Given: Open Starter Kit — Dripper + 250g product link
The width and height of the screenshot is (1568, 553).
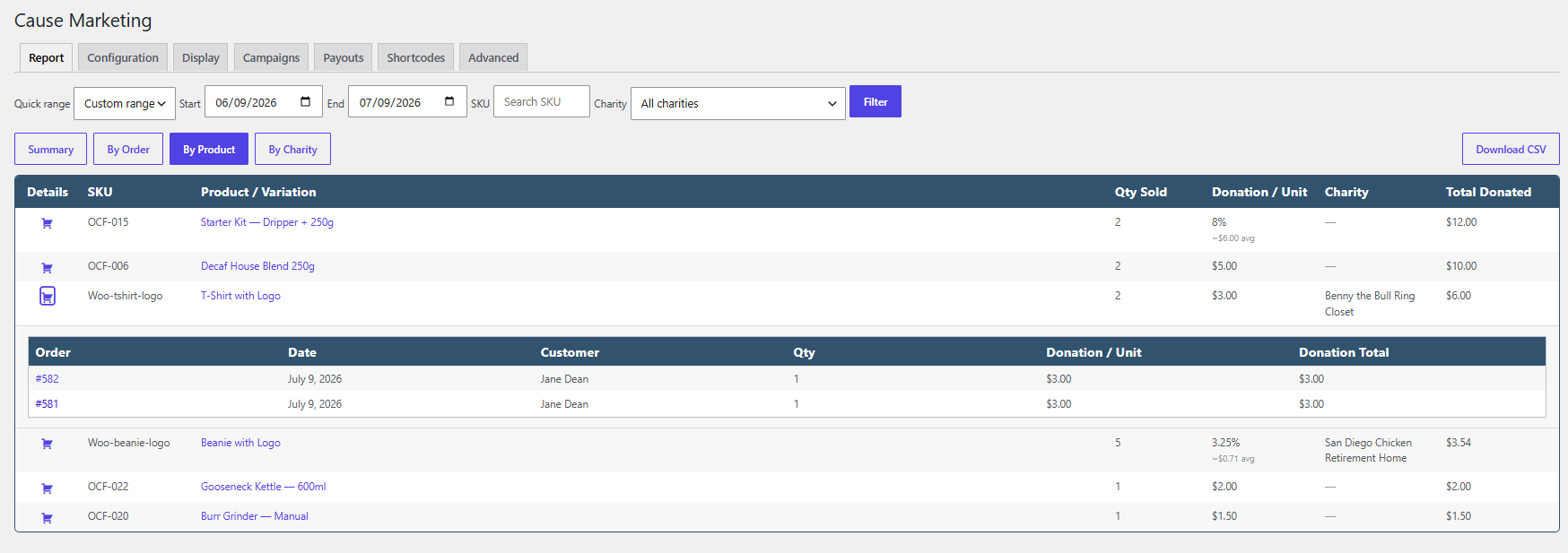Looking at the screenshot, I should tap(267, 222).
